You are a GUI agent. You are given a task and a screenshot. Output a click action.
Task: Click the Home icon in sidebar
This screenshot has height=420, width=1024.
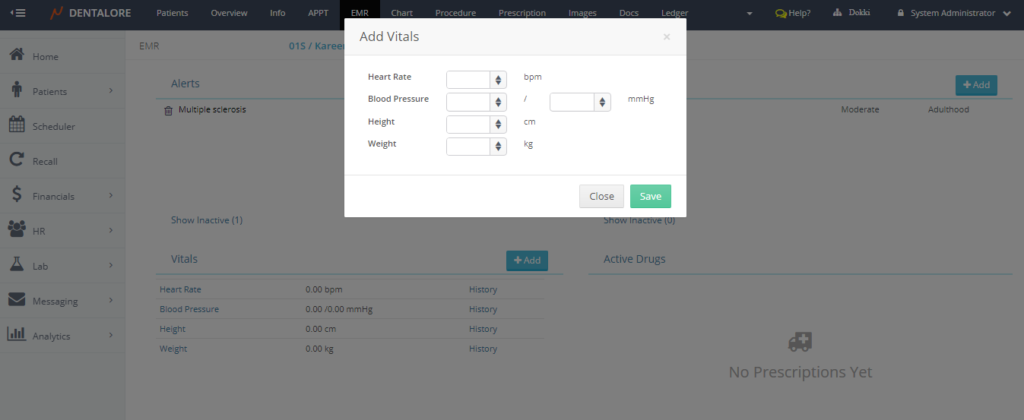click(x=17, y=56)
